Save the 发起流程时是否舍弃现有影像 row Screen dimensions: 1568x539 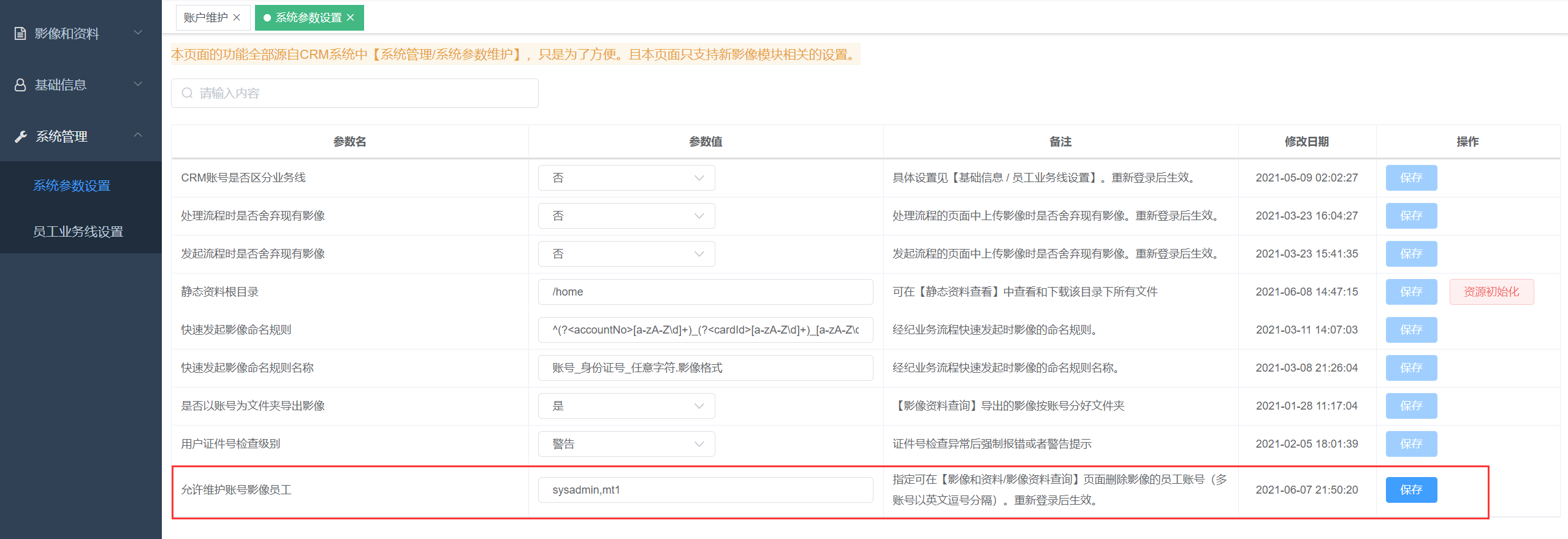[1411, 254]
